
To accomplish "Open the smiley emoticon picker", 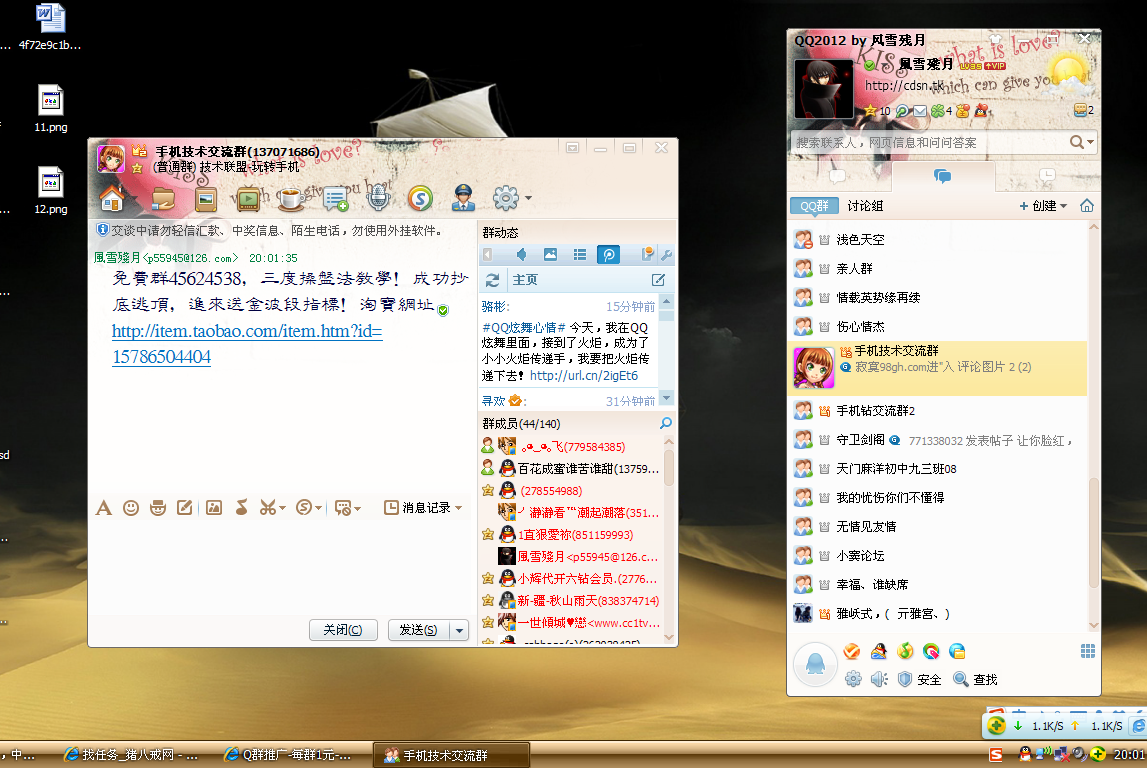I will coord(131,508).
